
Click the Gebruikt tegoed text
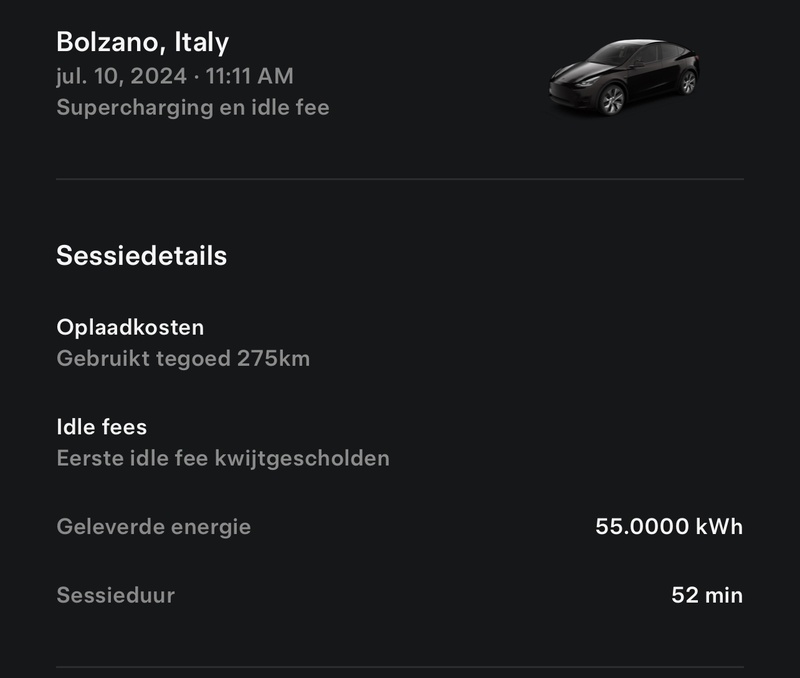coord(144,358)
